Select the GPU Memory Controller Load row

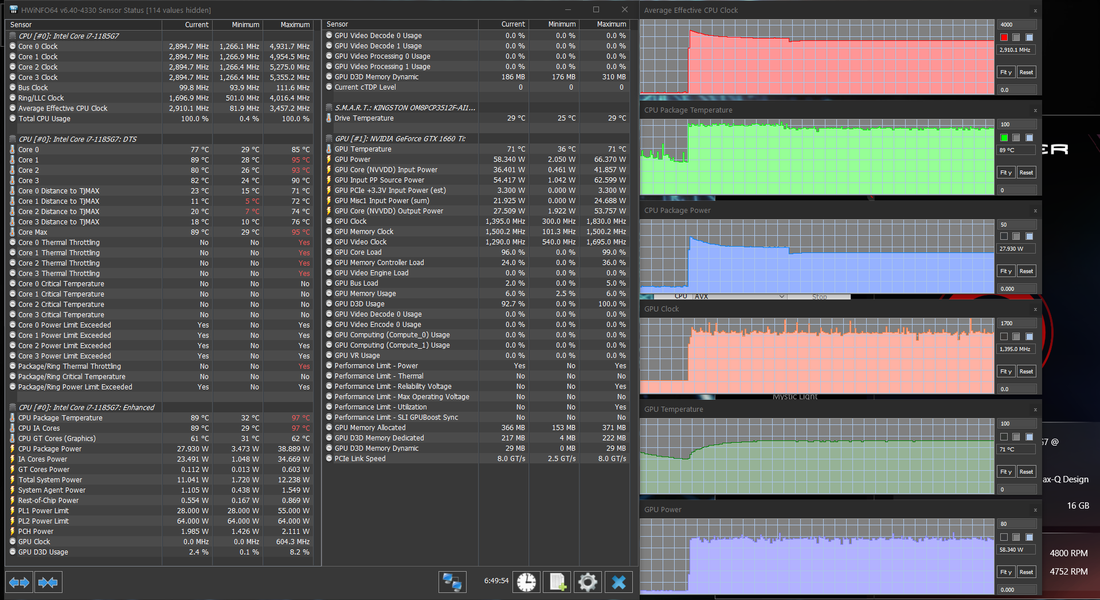pos(476,262)
